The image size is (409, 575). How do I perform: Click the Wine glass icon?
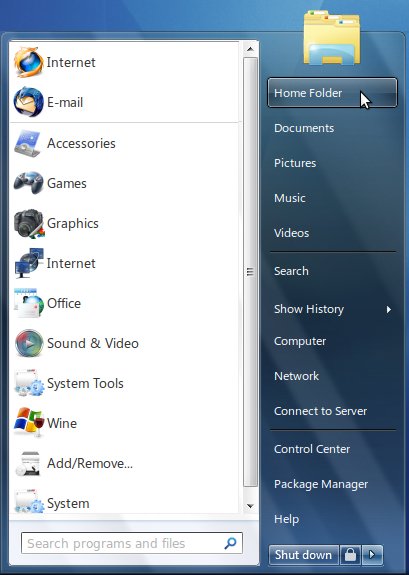pos(29,422)
